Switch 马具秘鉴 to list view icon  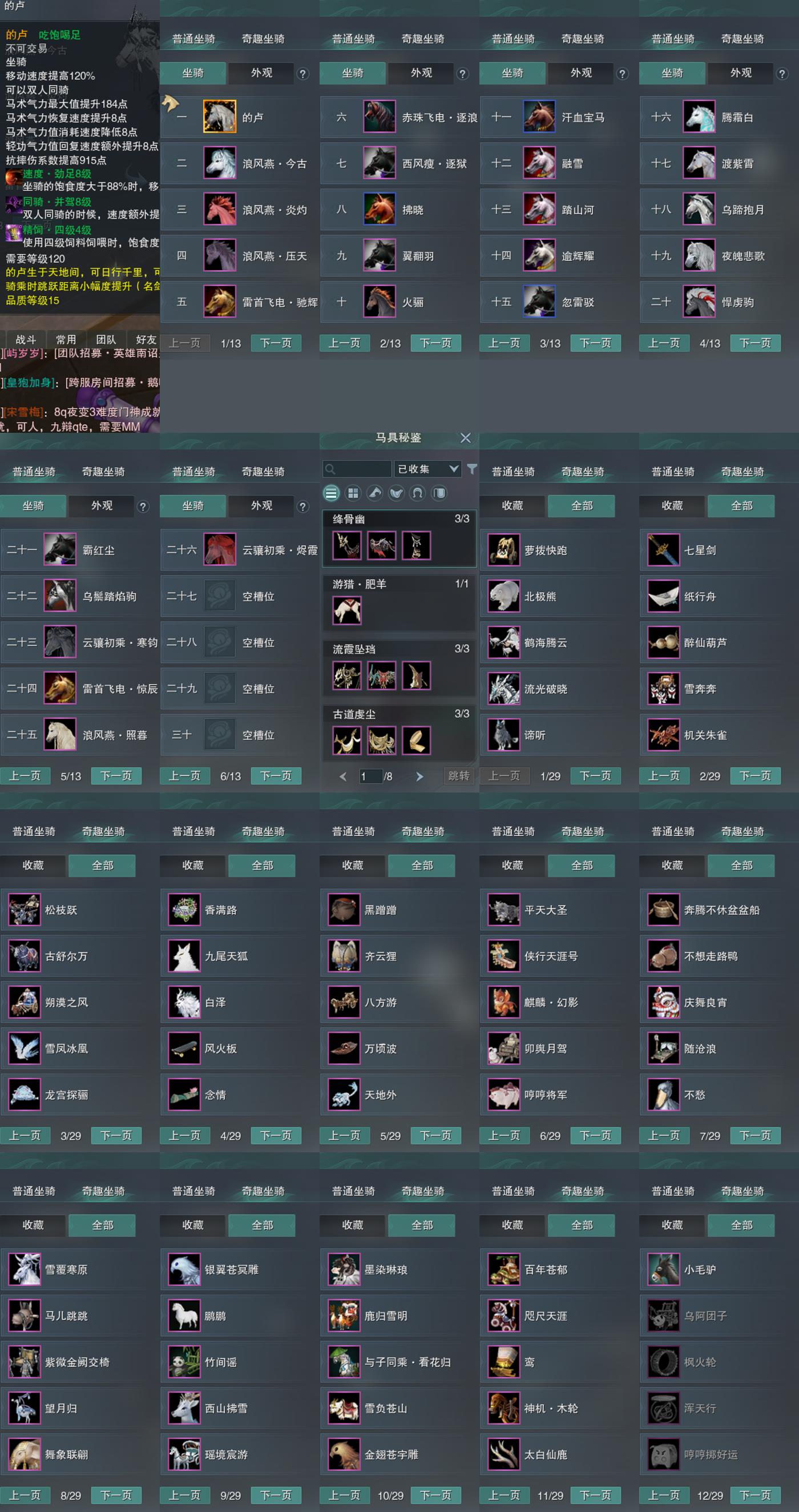click(x=332, y=493)
